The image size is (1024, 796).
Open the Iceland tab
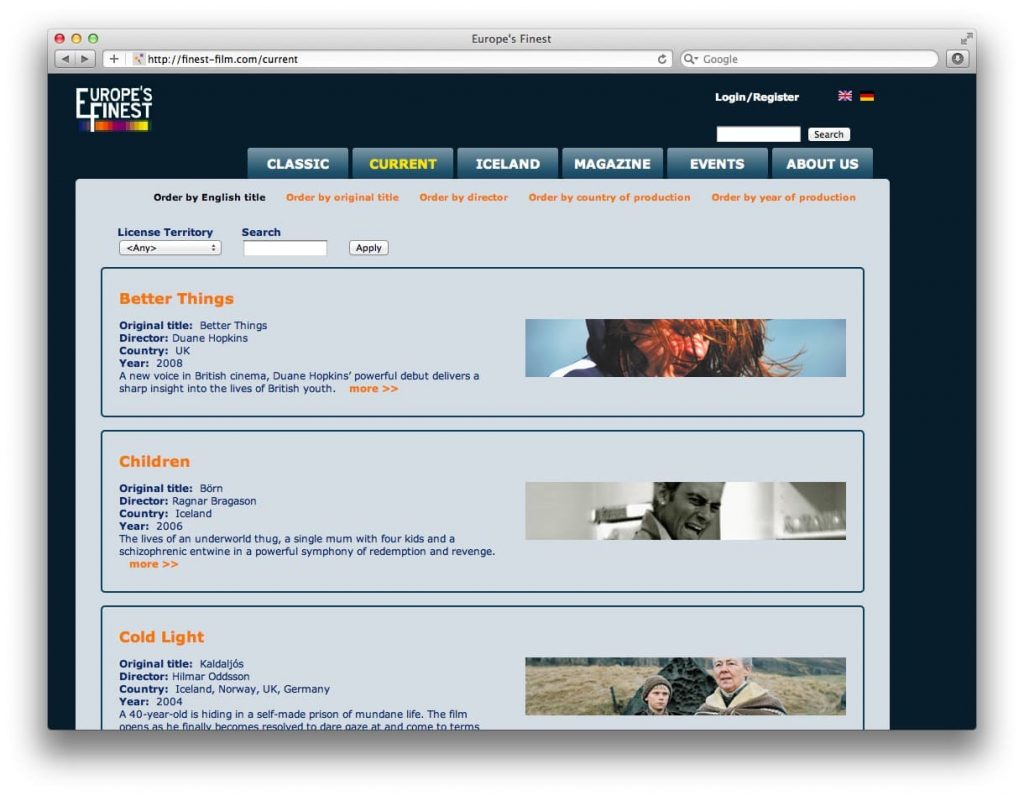[x=507, y=164]
